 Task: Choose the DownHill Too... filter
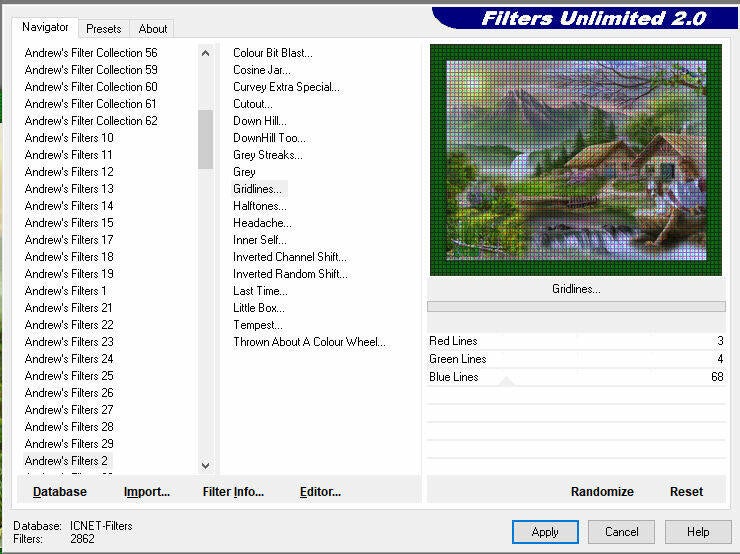pyautogui.click(x=269, y=138)
